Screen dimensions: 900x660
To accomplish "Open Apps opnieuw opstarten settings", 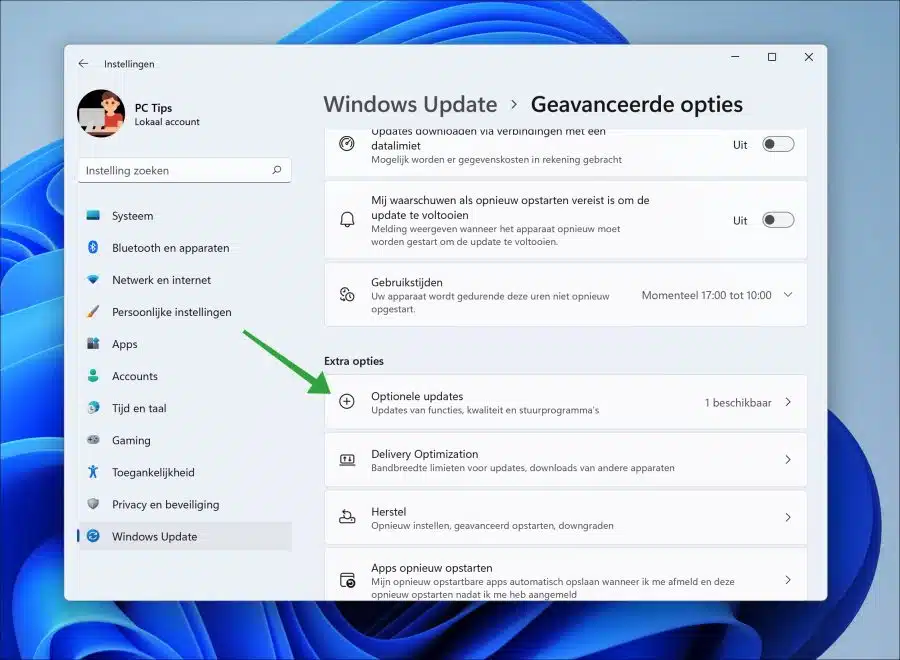I will (x=565, y=574).
